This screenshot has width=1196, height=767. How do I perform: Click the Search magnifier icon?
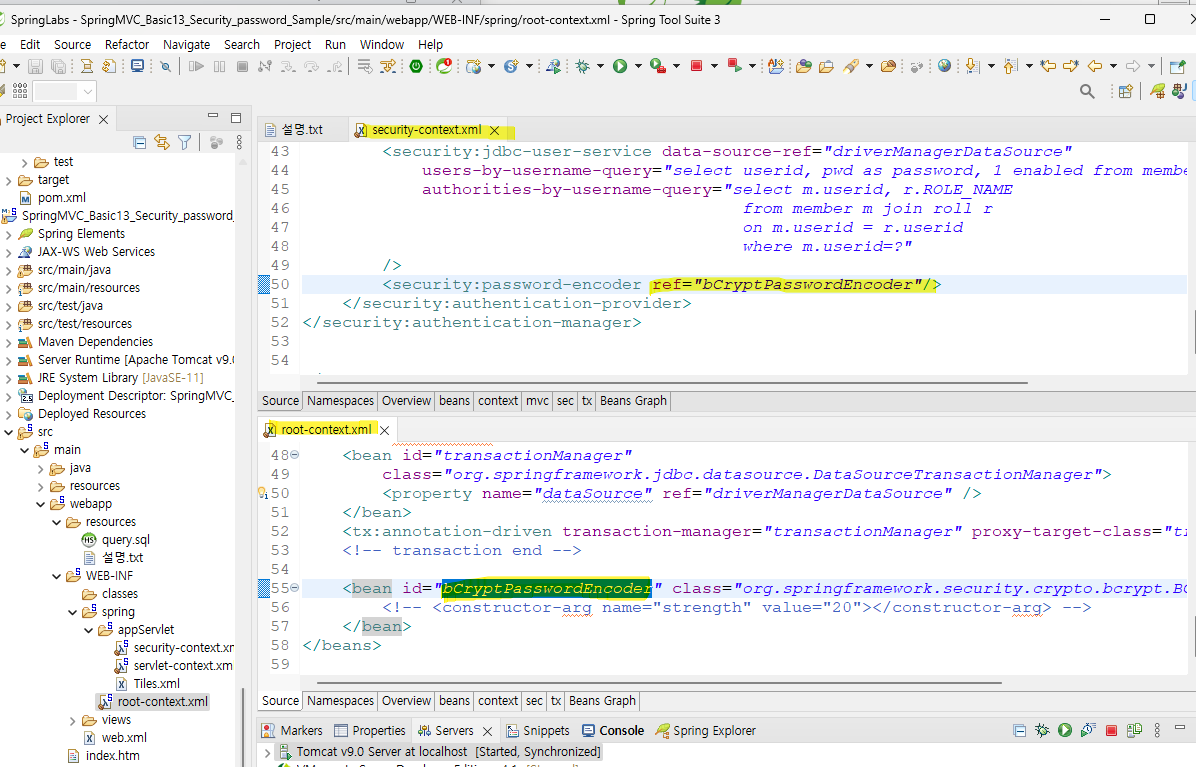pyautogui.click(x=1087, y=91)
